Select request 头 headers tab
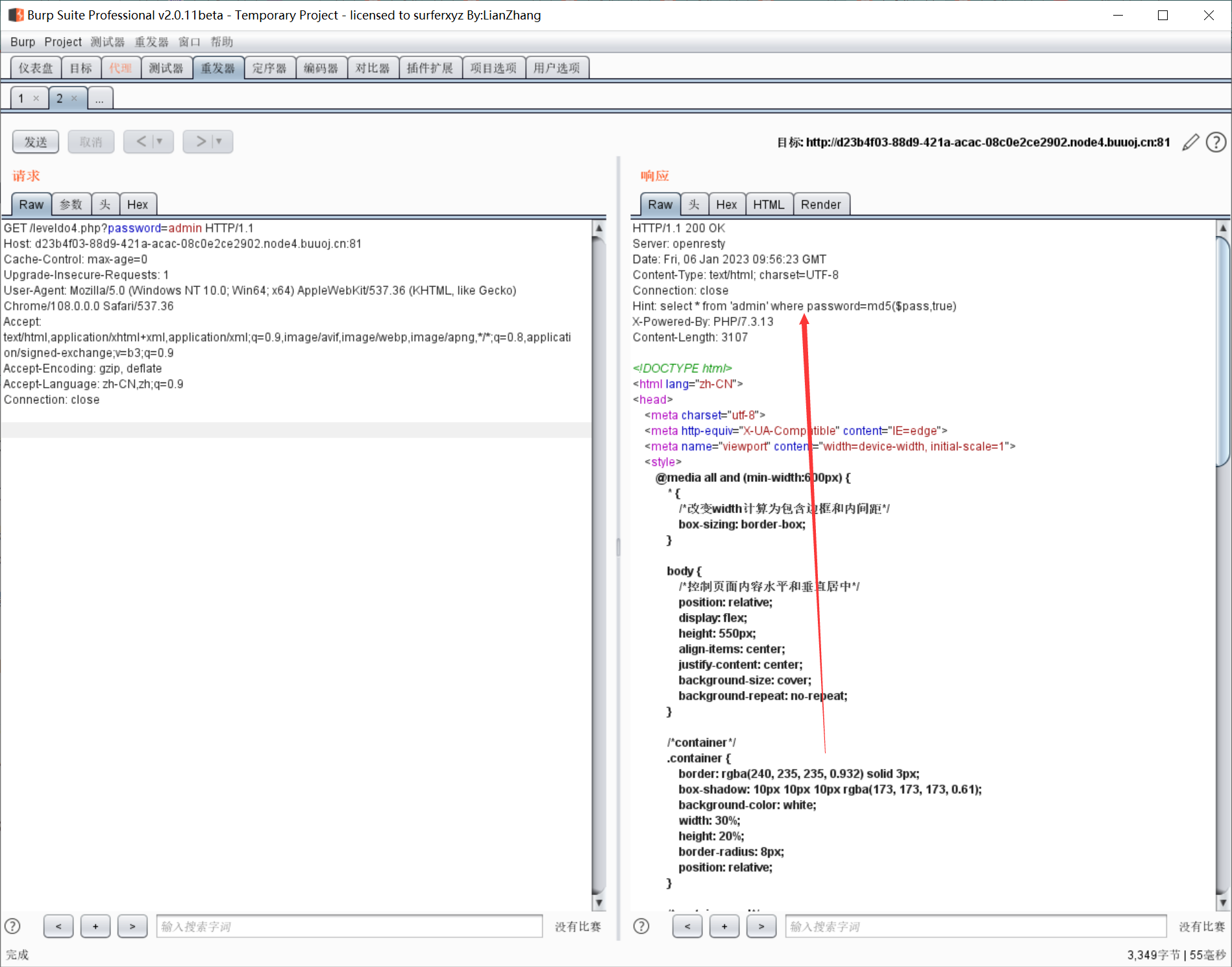The image size is (1232, 967). [105, 205]
